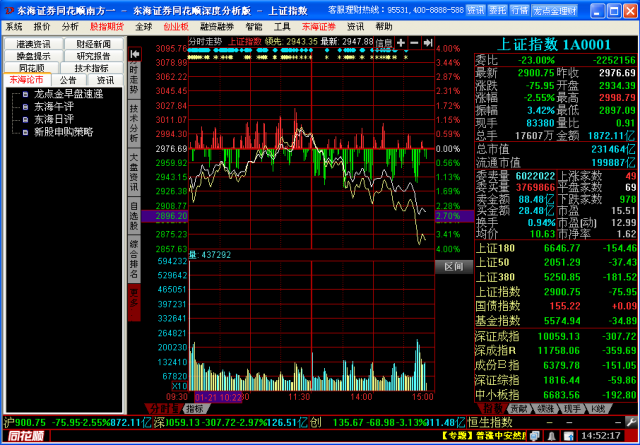Open the 工具 menu

[x=282, y=27]
